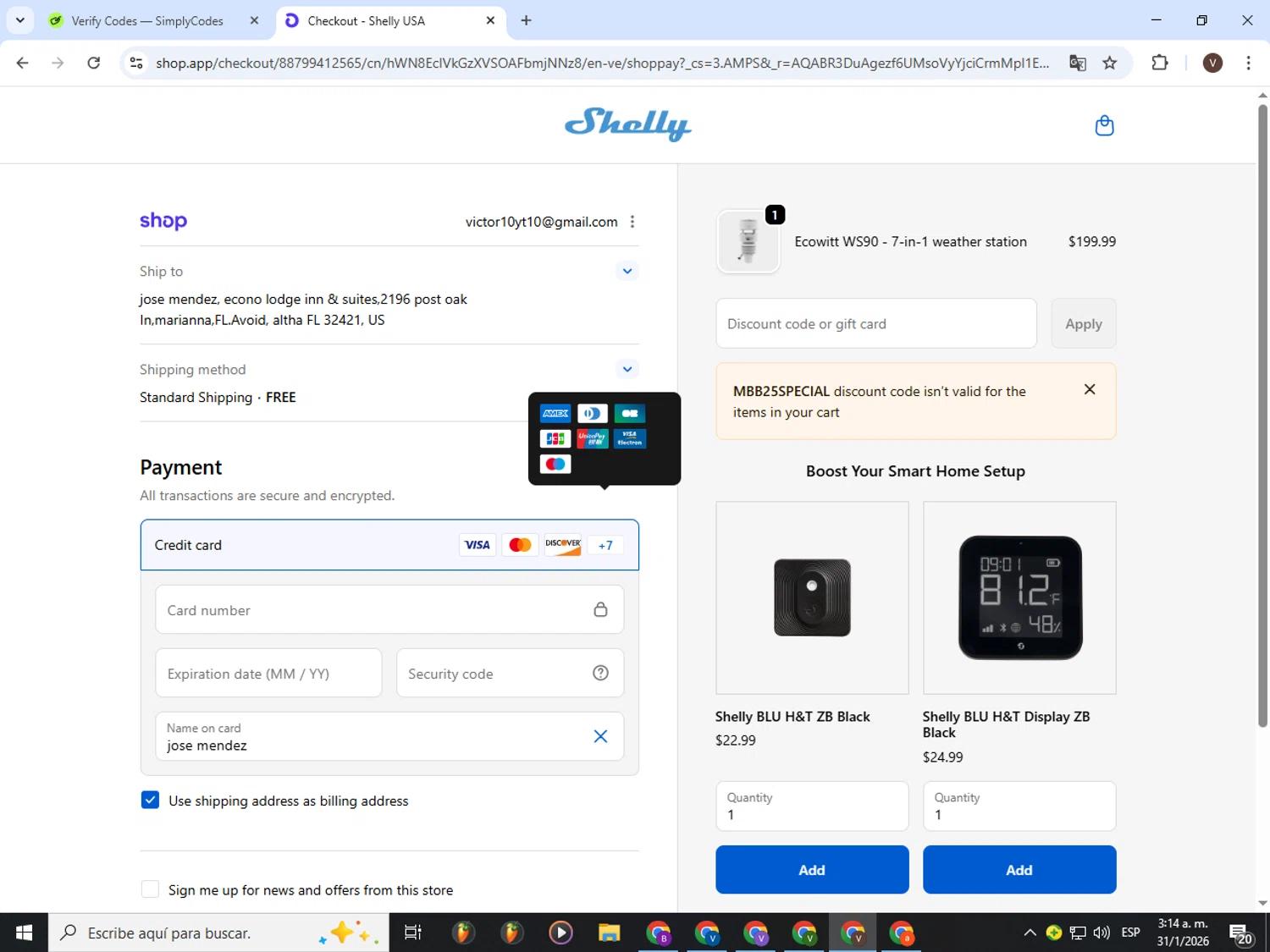1270x952 pixels.
Task: Check Sign me up for news and offers
Action: coord(150,889)
